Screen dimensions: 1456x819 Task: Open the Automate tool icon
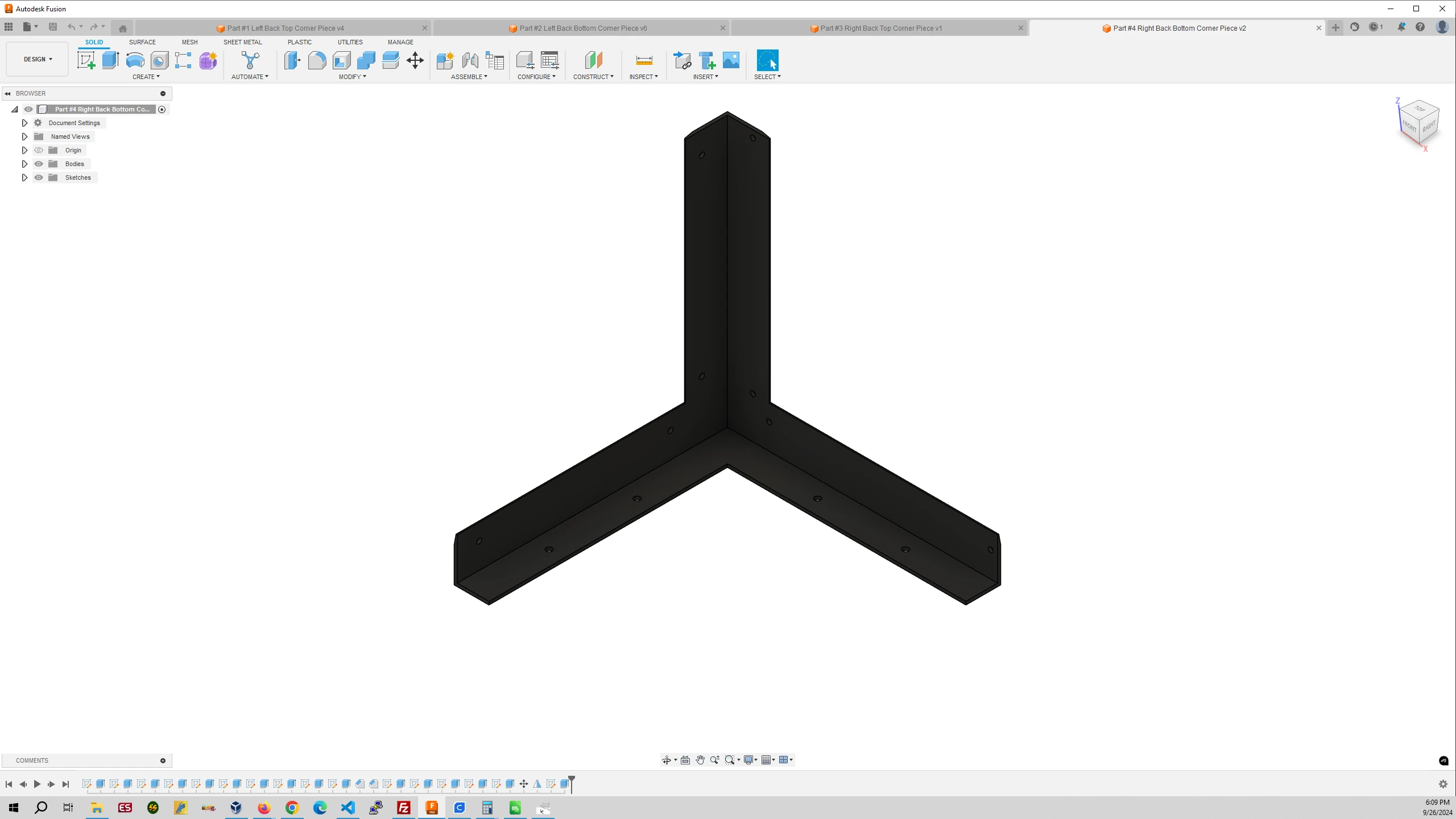250,60
